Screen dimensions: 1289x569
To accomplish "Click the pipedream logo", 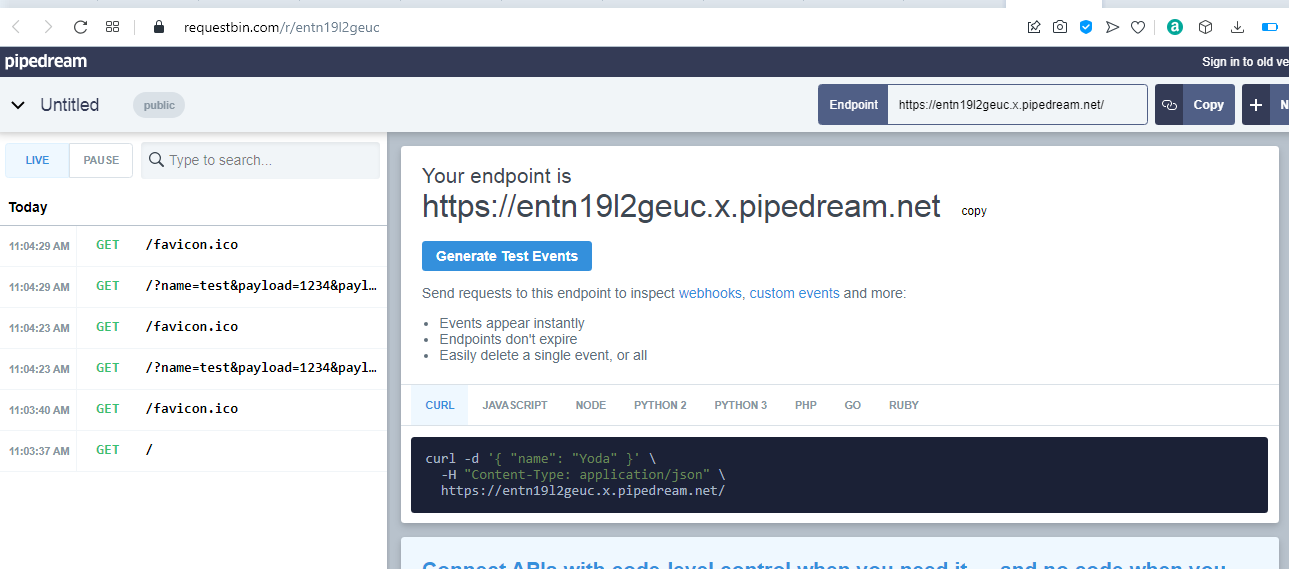I will point(46,61).
